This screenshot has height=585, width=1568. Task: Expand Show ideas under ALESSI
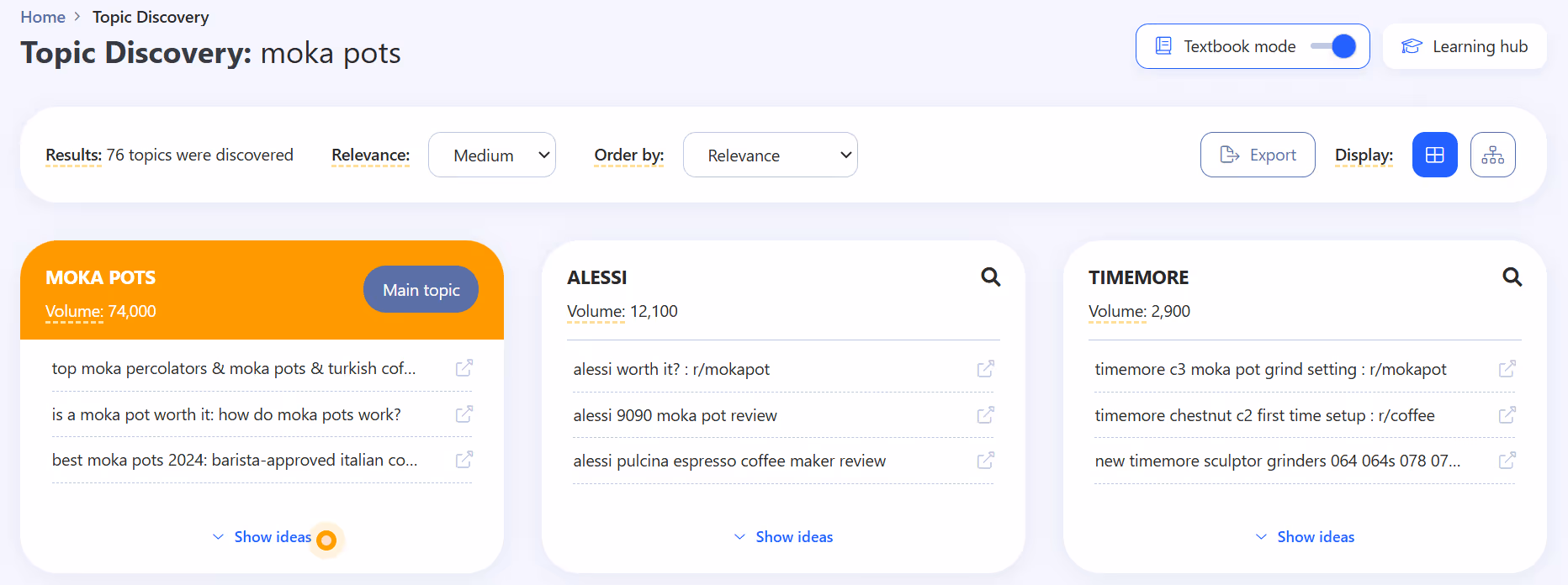point(784,537)
